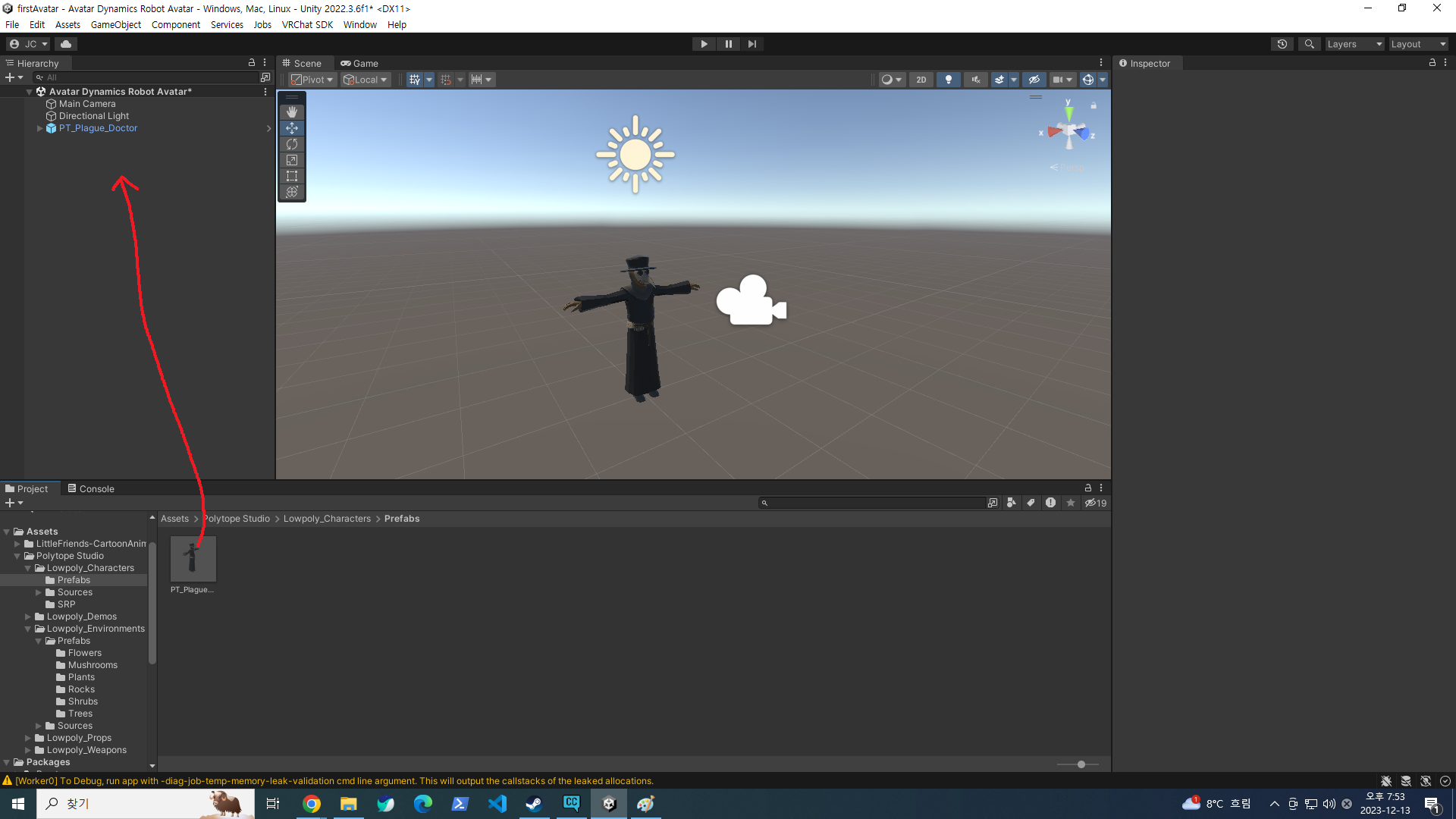
Task: Open the VRChat SDK menu
Action: point(307,24)
